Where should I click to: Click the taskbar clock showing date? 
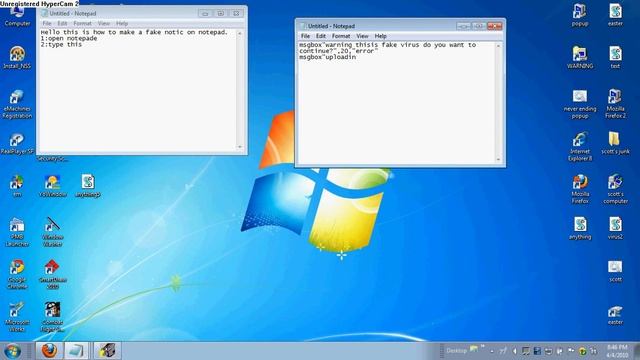[x=617, y=351]
